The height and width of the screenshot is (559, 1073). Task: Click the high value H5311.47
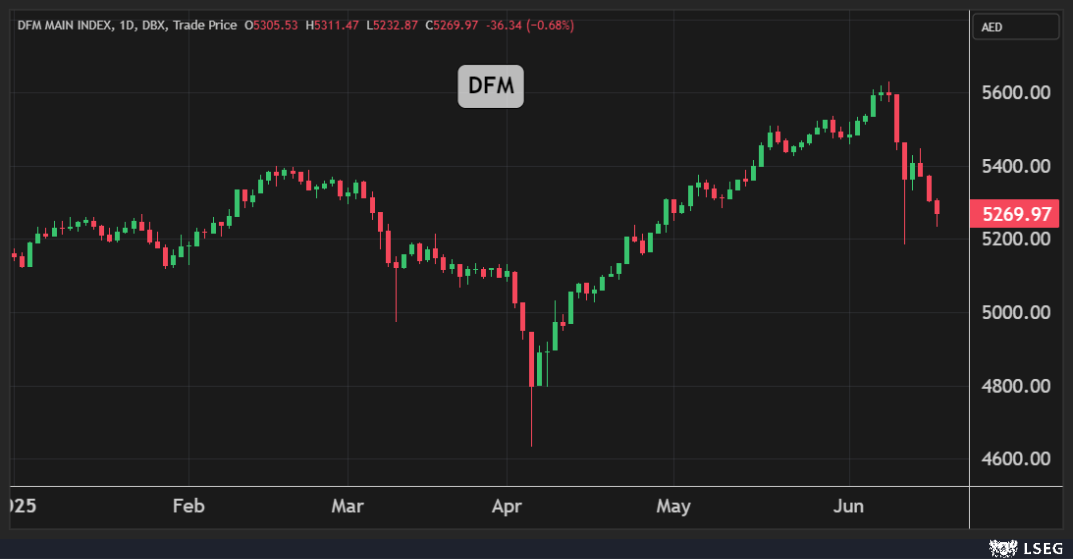pyautogui.click(x=332, y=25)
